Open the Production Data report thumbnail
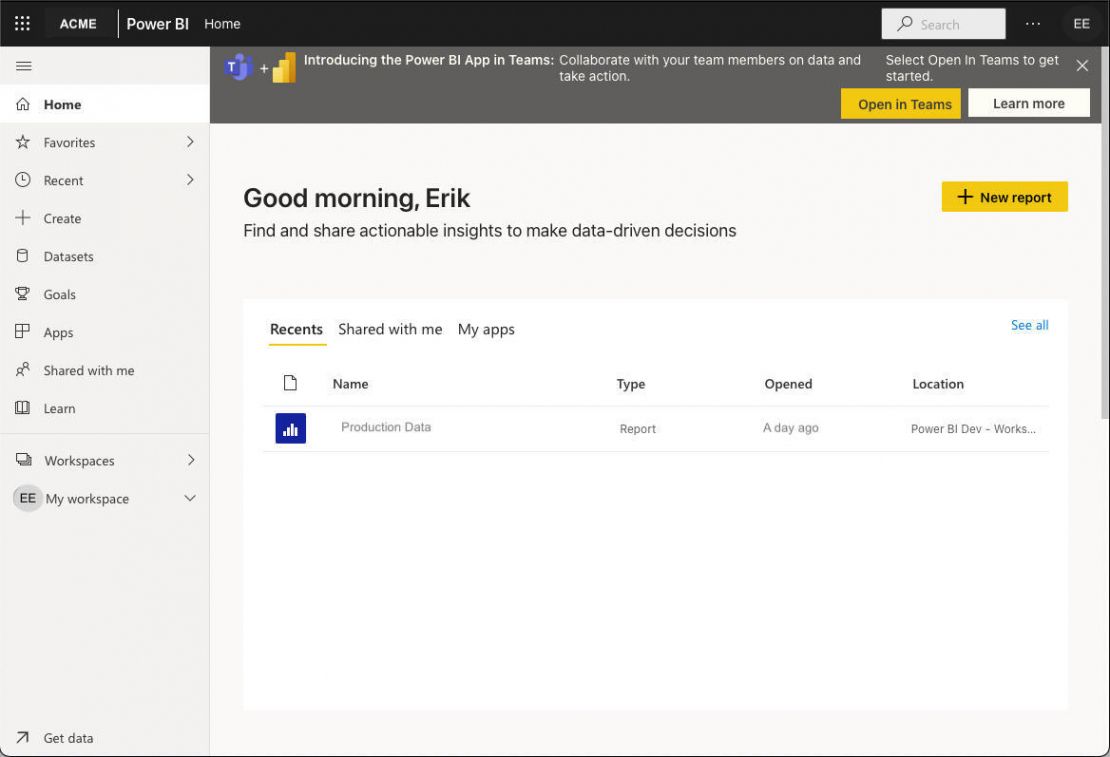Viewport: 1110px width, 757px height. [x=290, y=427]
